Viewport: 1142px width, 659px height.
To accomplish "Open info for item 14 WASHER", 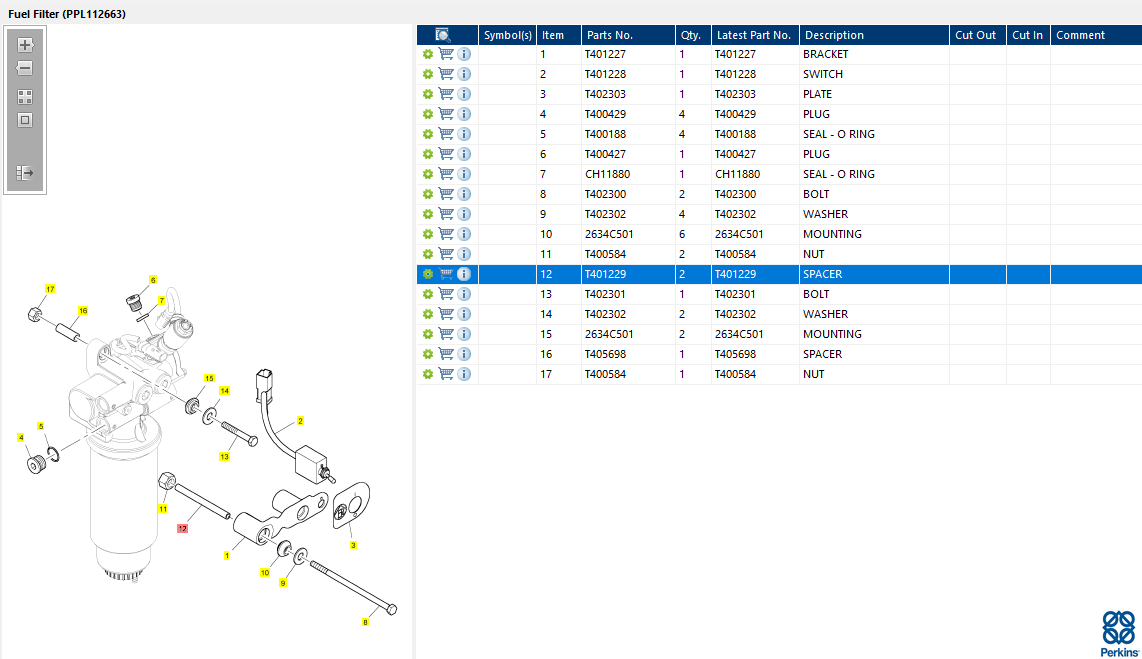I will pos(464,315).
